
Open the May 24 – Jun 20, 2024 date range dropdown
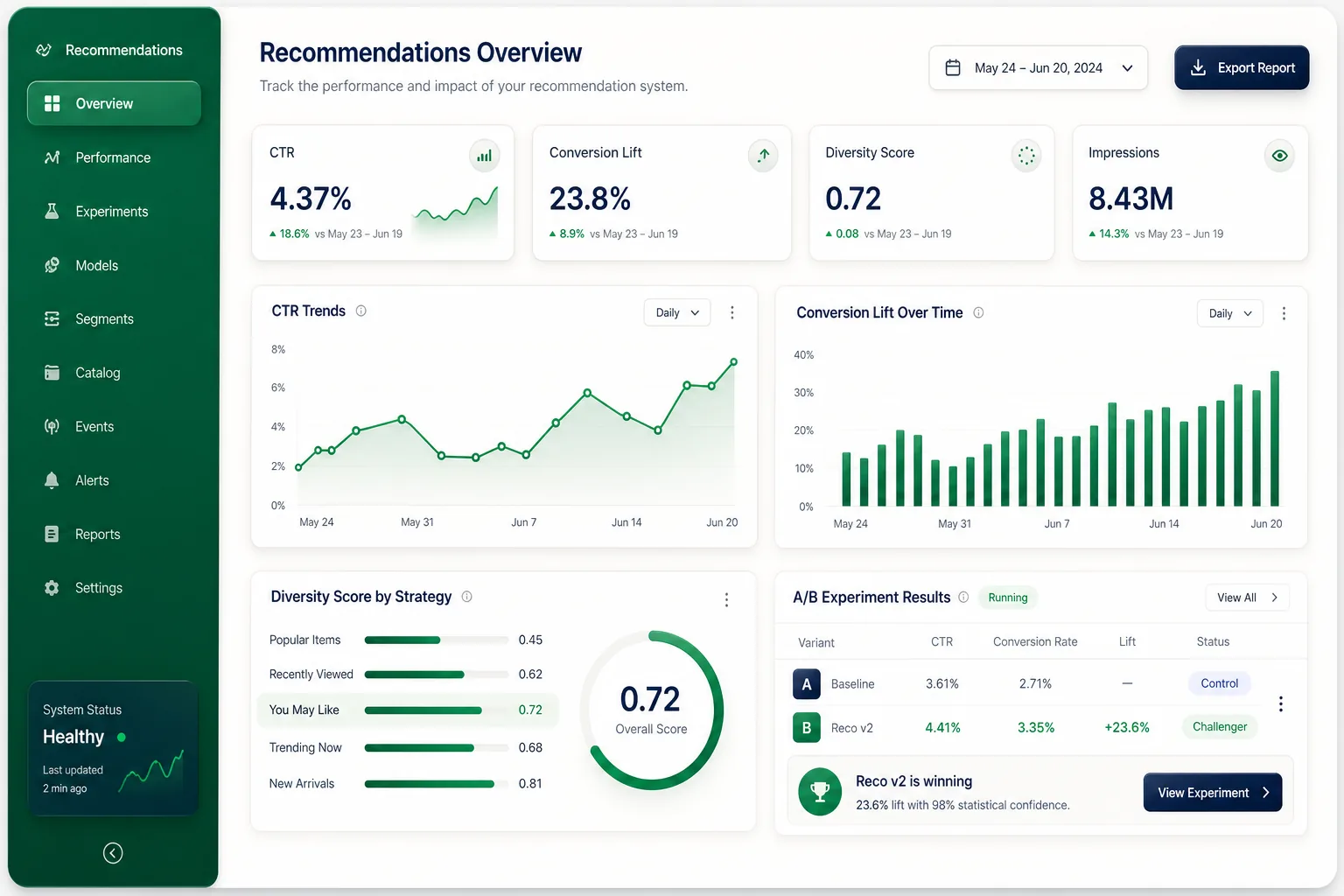click(x=1038, y=68)
